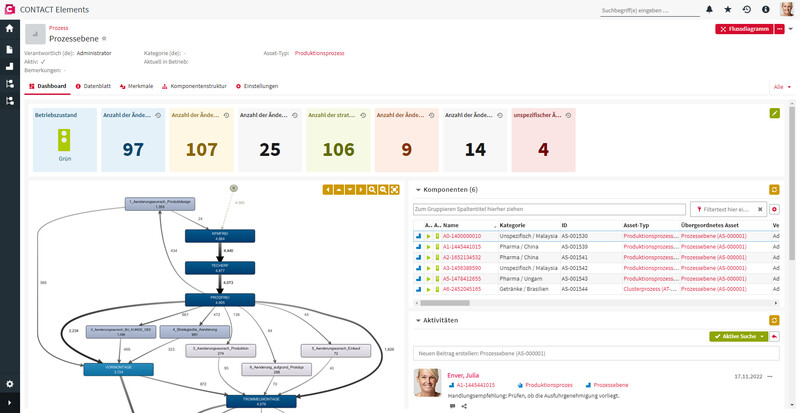Click the Neuen Beitrag erstellen field
Image resolution: width=800 pixels, height=413 pixels.
596,353
